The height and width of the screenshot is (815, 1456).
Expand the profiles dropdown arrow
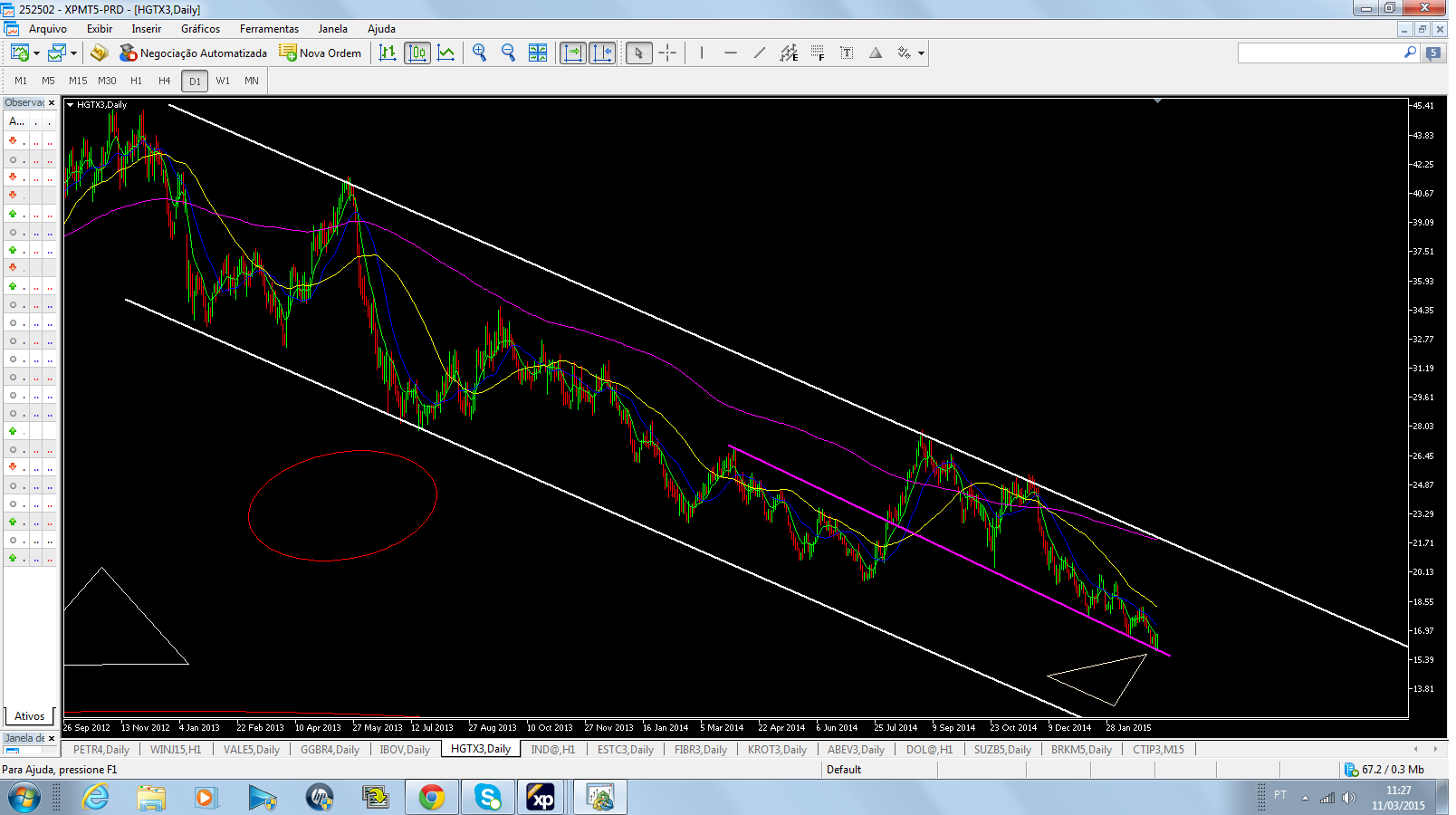click(x=74, y=53)
